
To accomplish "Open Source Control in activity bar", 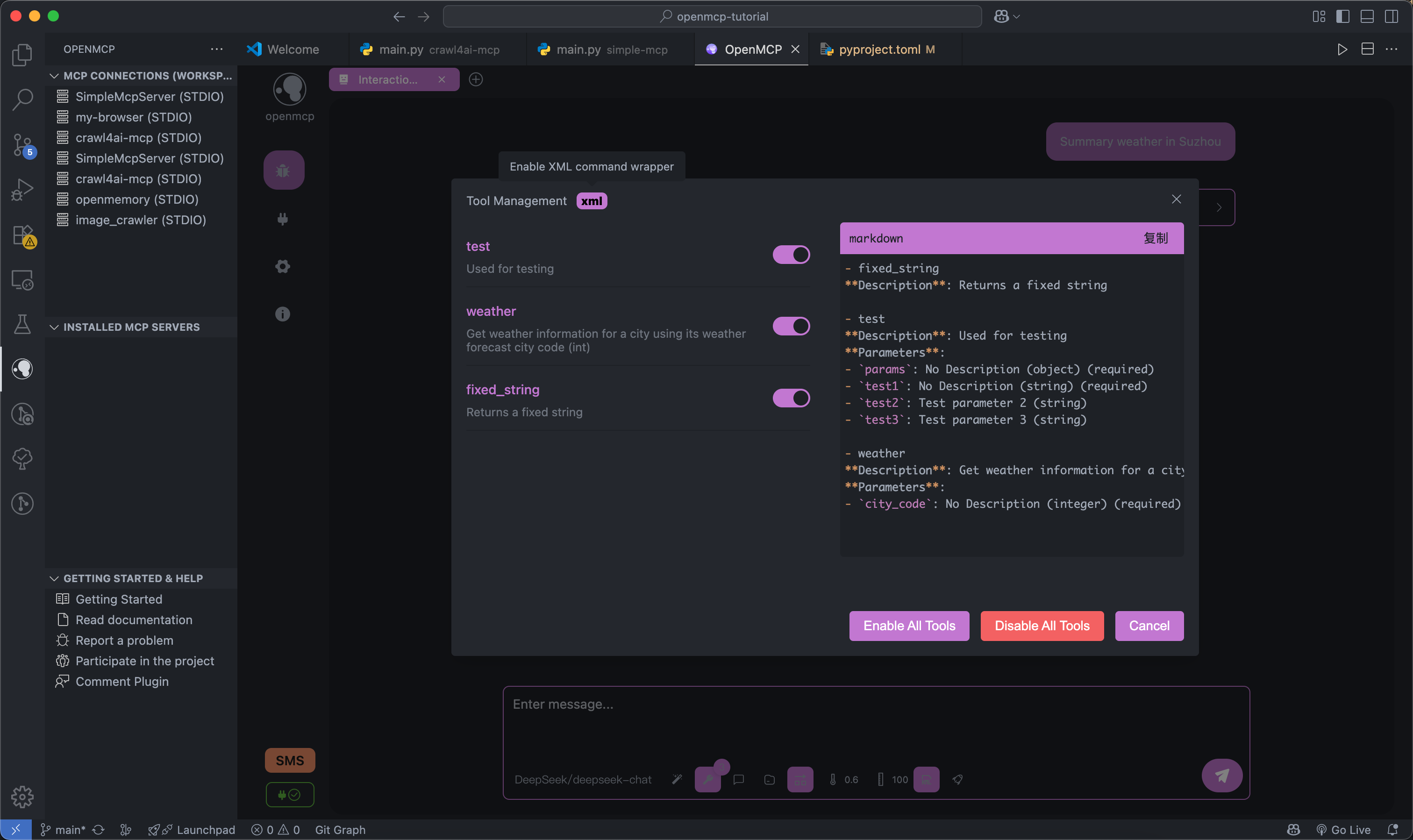I will (x=22, y=145).
